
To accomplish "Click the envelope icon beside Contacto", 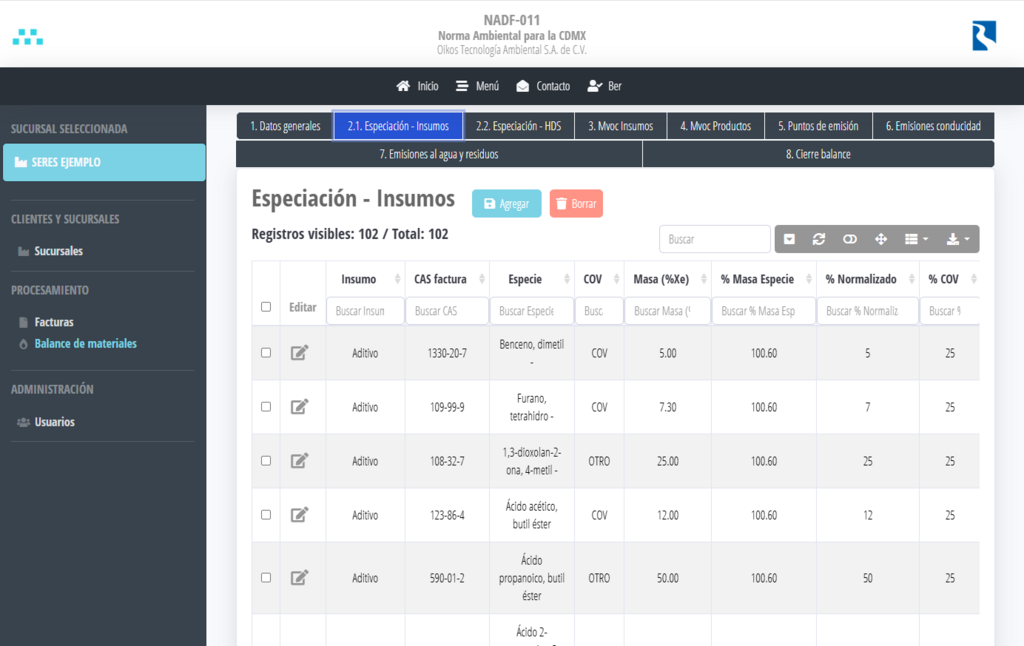I will click(522, 86).
